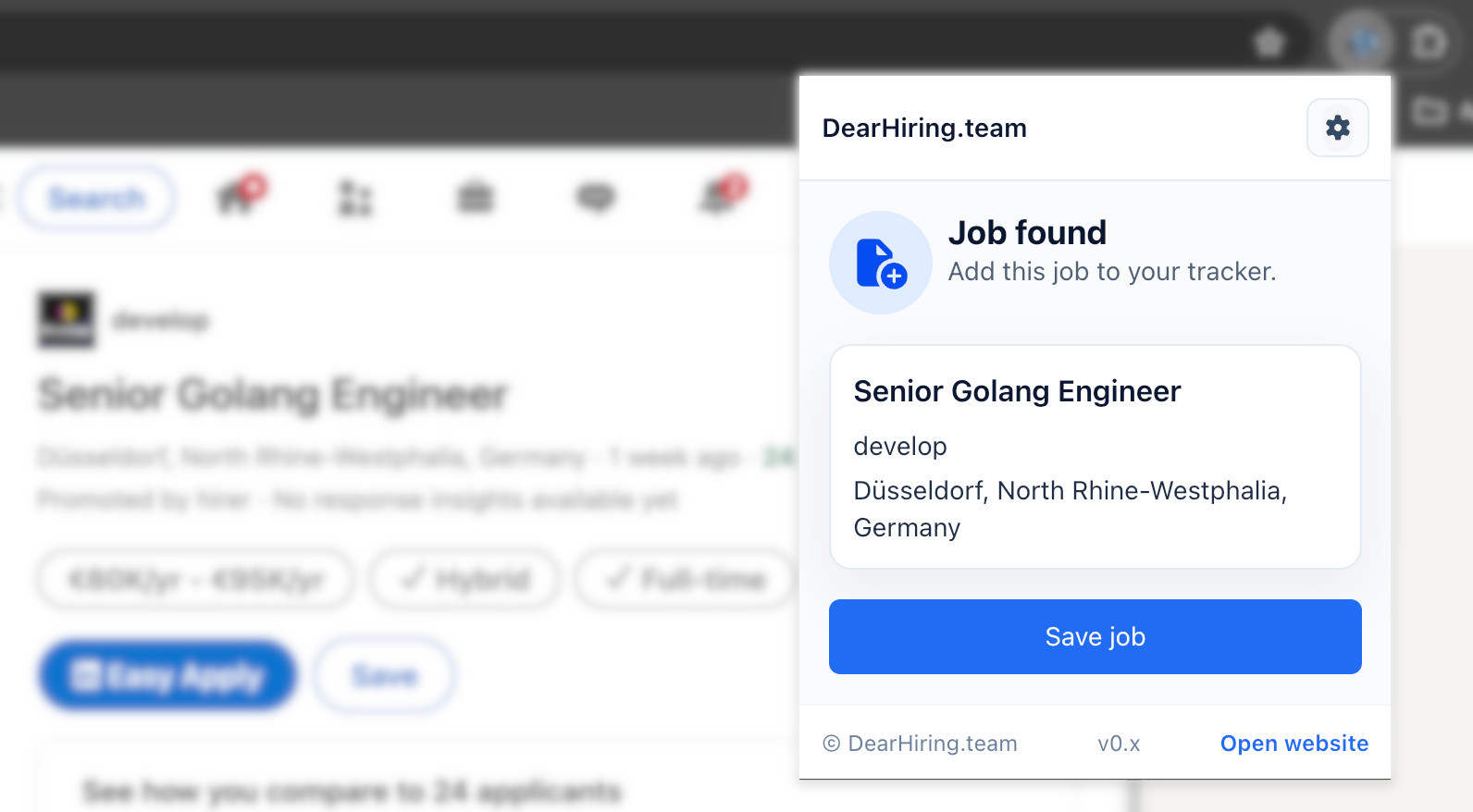Open the Jobs briefcase icon
Screen dimensions: 1473x812
click(x=476, y=197)
